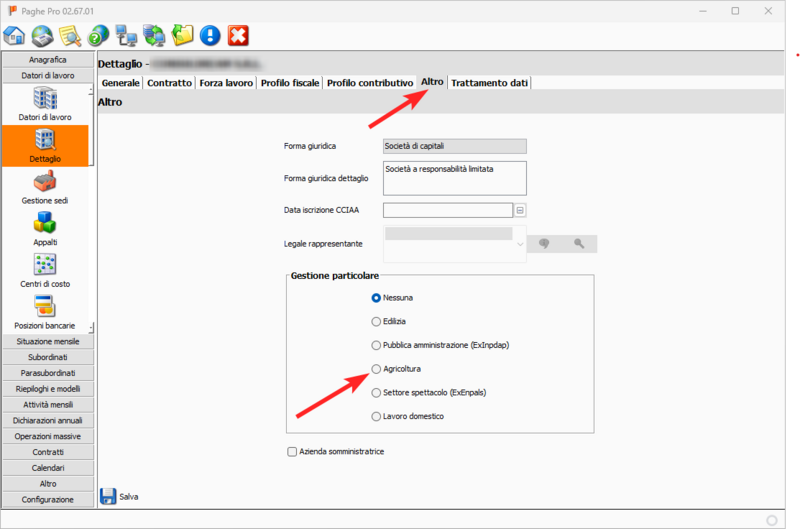Click the home icon in toolbar
The width and height of the screenshot is (800, 529).
[x=15, y=36]
